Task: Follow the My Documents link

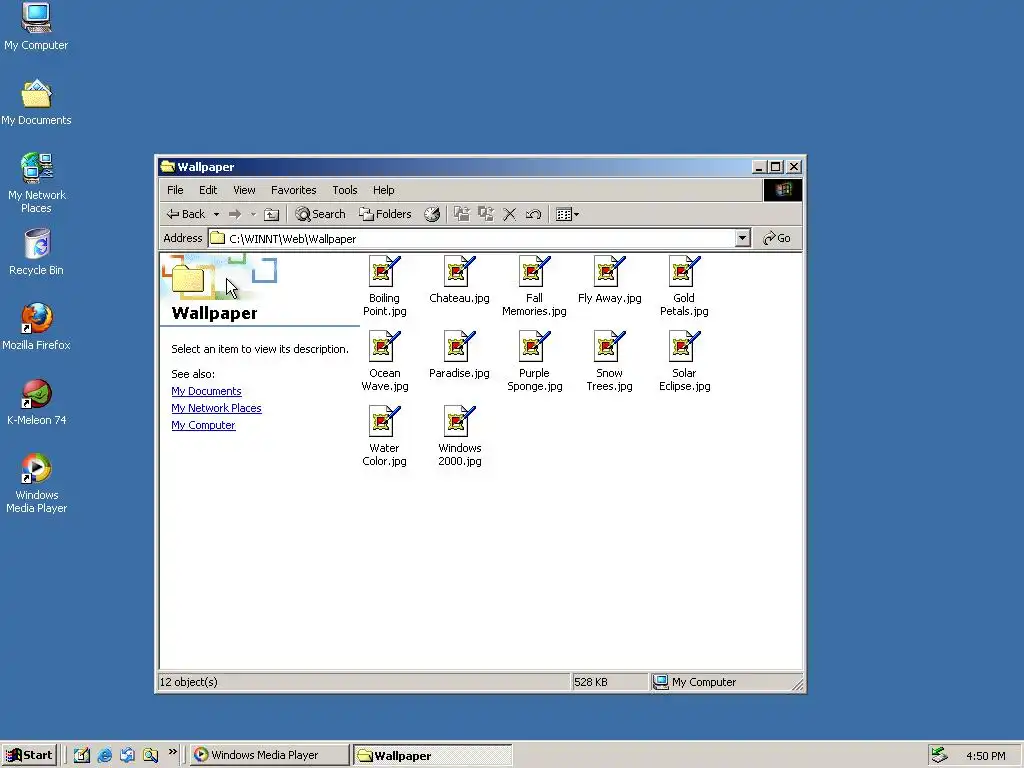Action: (x=206, y=391)
